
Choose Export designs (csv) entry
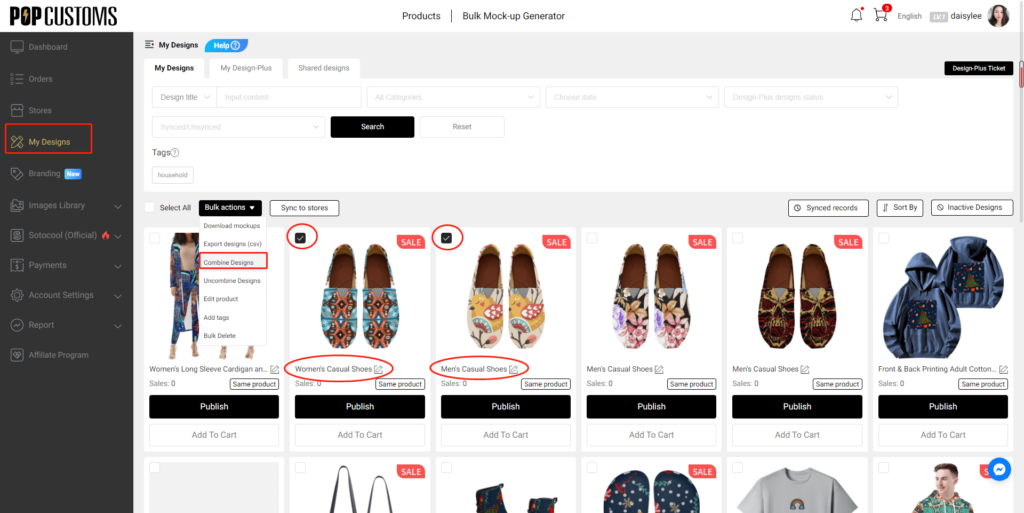pos(232,244)
